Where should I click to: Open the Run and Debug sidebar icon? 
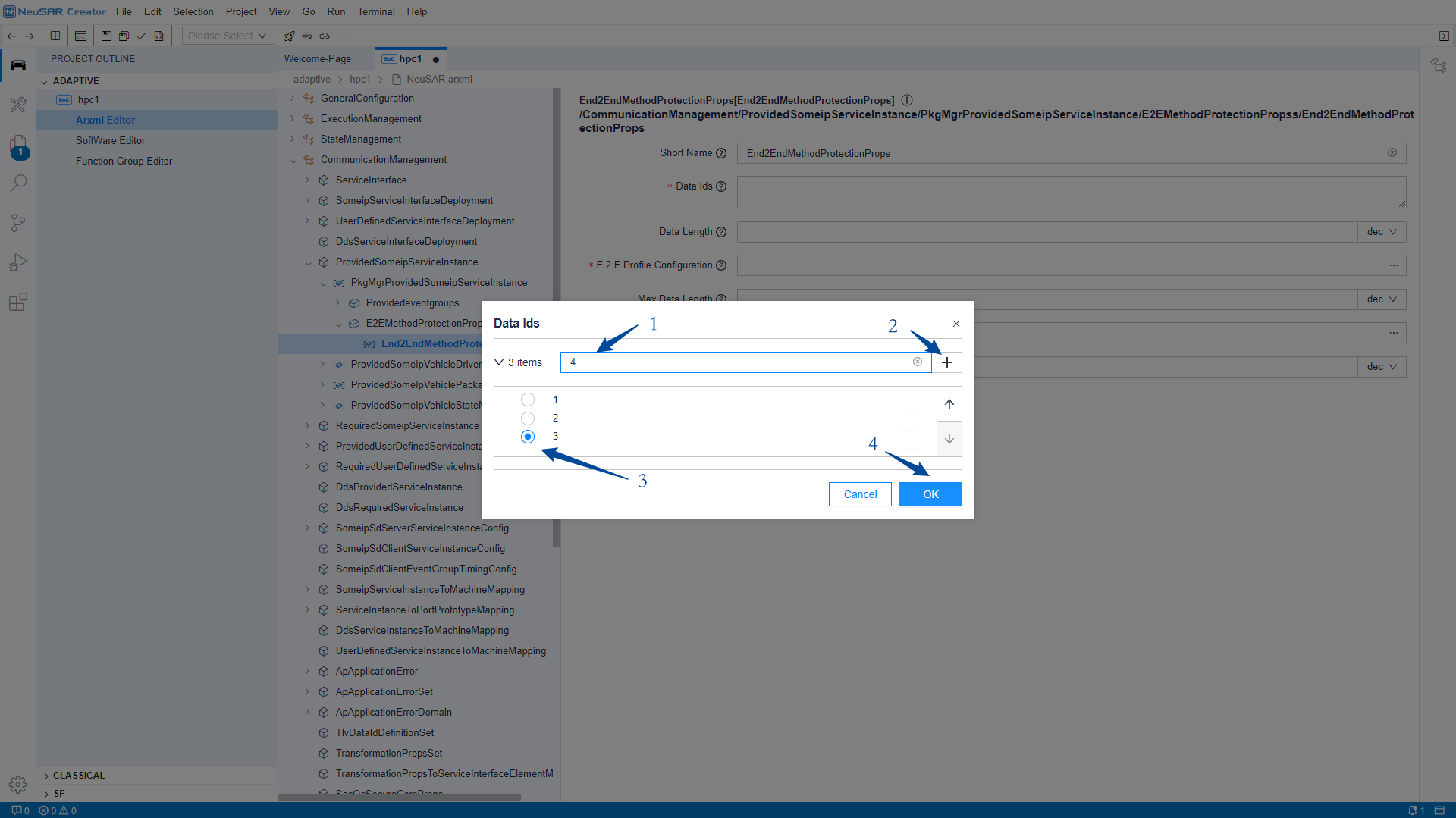point(18,262)
